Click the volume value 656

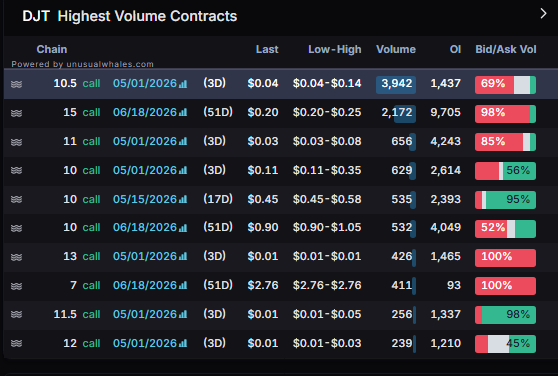click(x=402, y=141)
